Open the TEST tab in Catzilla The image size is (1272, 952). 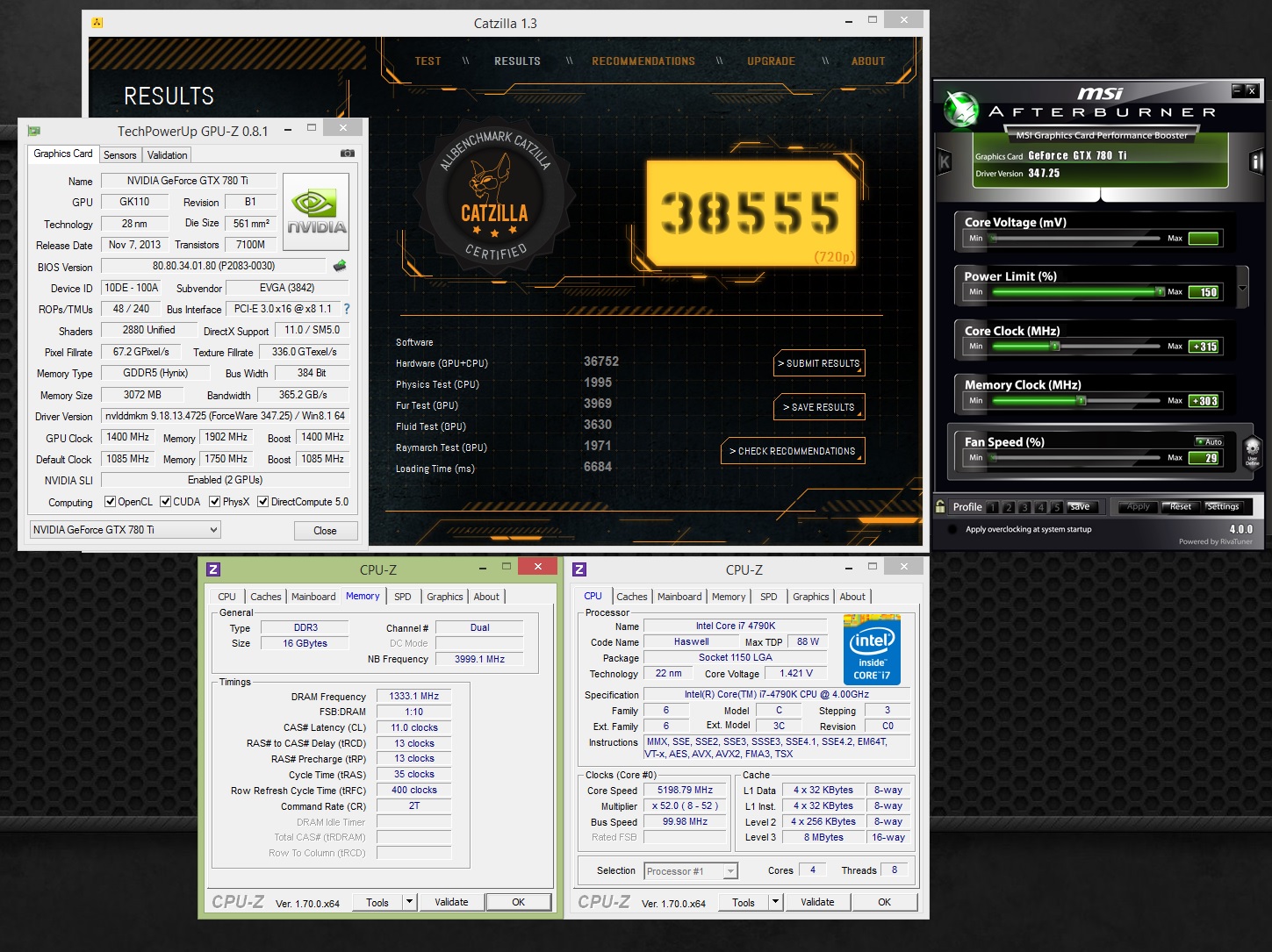(x=428, y=61)
